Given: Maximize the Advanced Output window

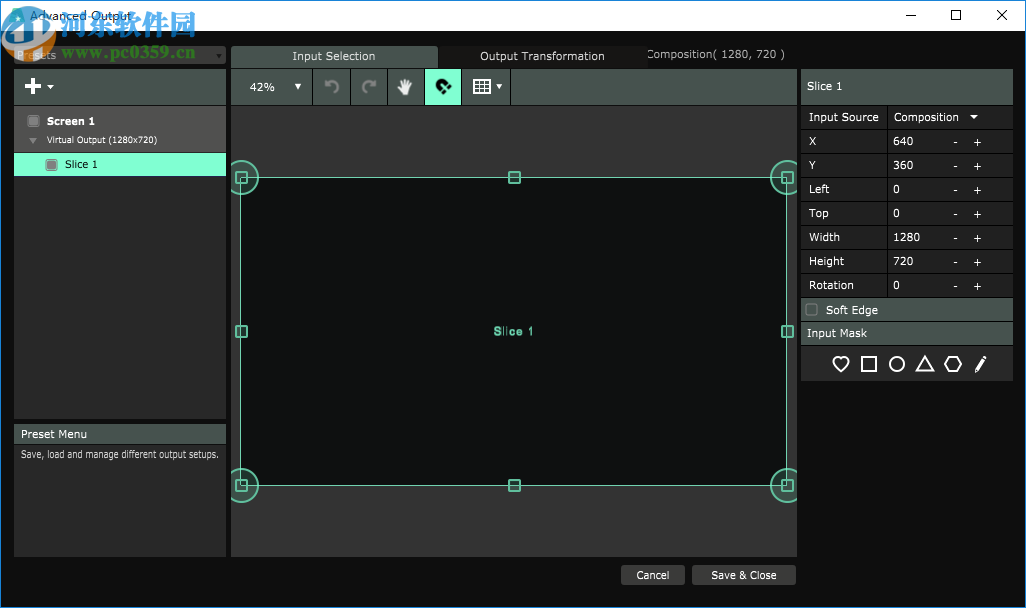Looking at the screenshot, I should [956, 15].
